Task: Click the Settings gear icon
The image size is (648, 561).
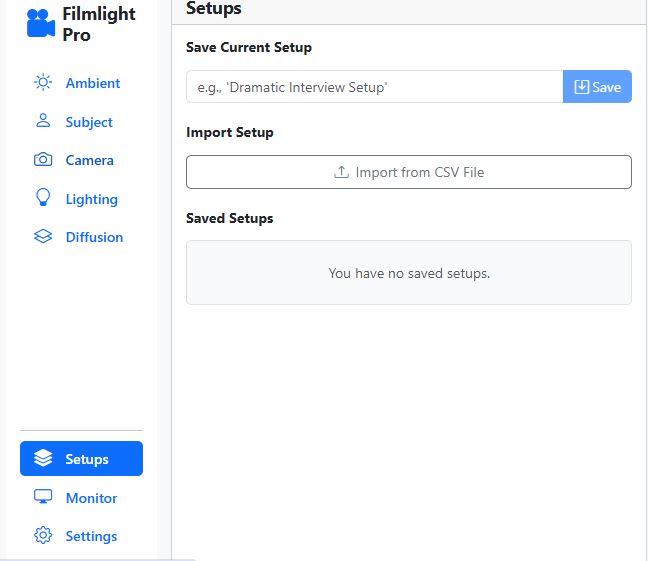Action: point(43,535)
